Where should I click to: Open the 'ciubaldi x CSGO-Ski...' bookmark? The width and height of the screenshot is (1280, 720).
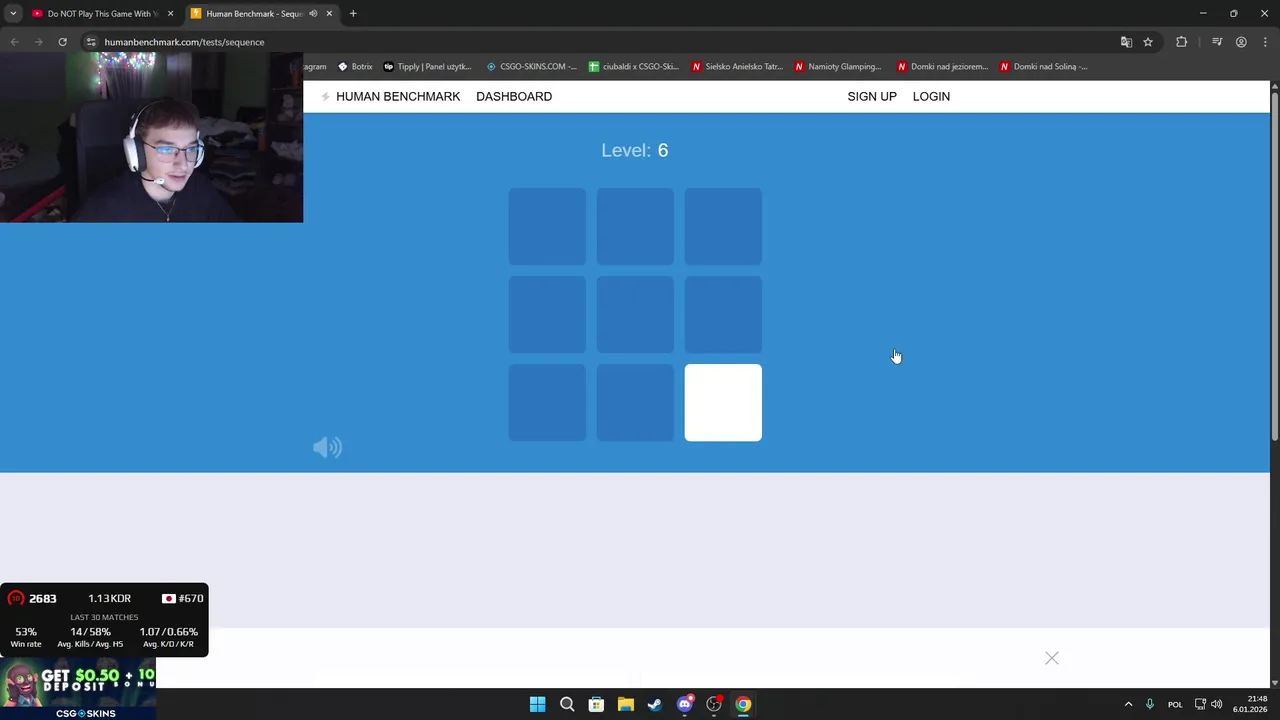(634, 67)
